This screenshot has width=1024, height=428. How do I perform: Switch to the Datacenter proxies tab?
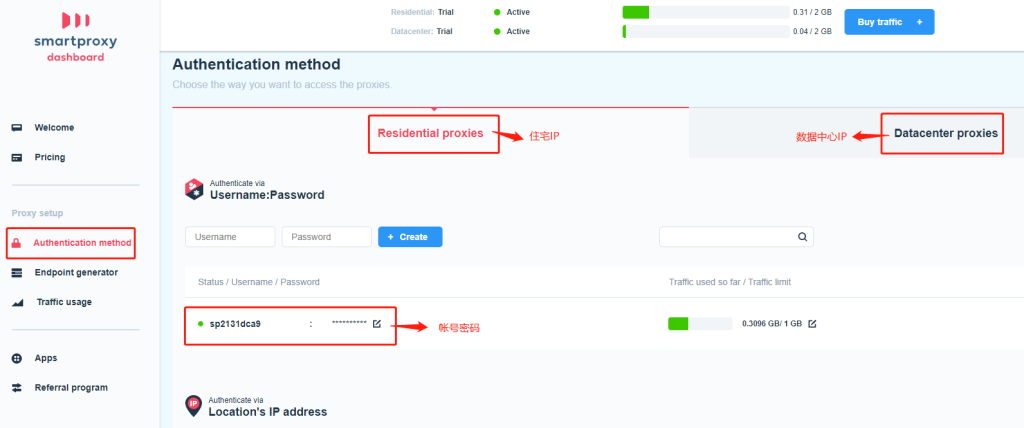946,133
